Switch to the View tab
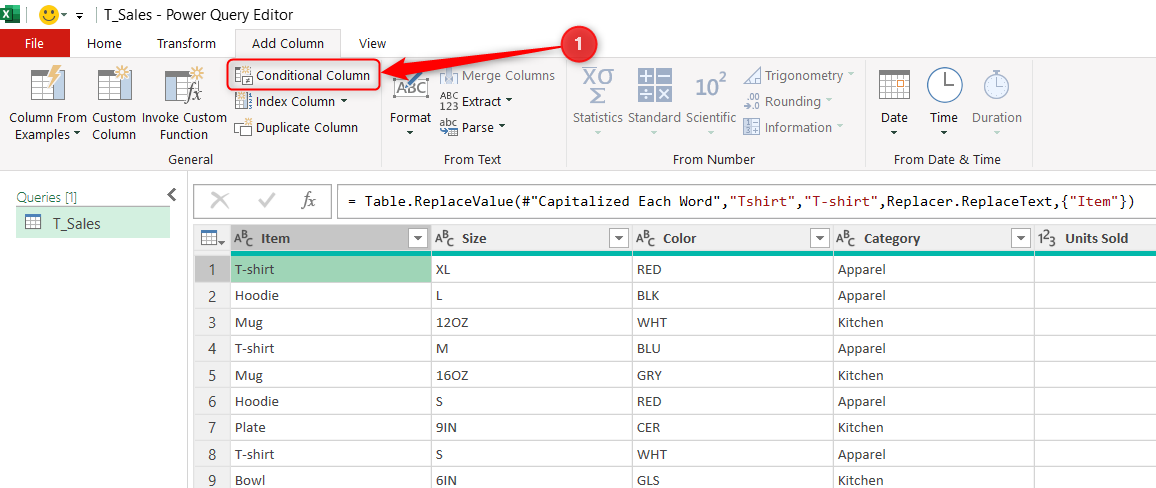This screenshot has width=1156, height=488. (372, 43)
